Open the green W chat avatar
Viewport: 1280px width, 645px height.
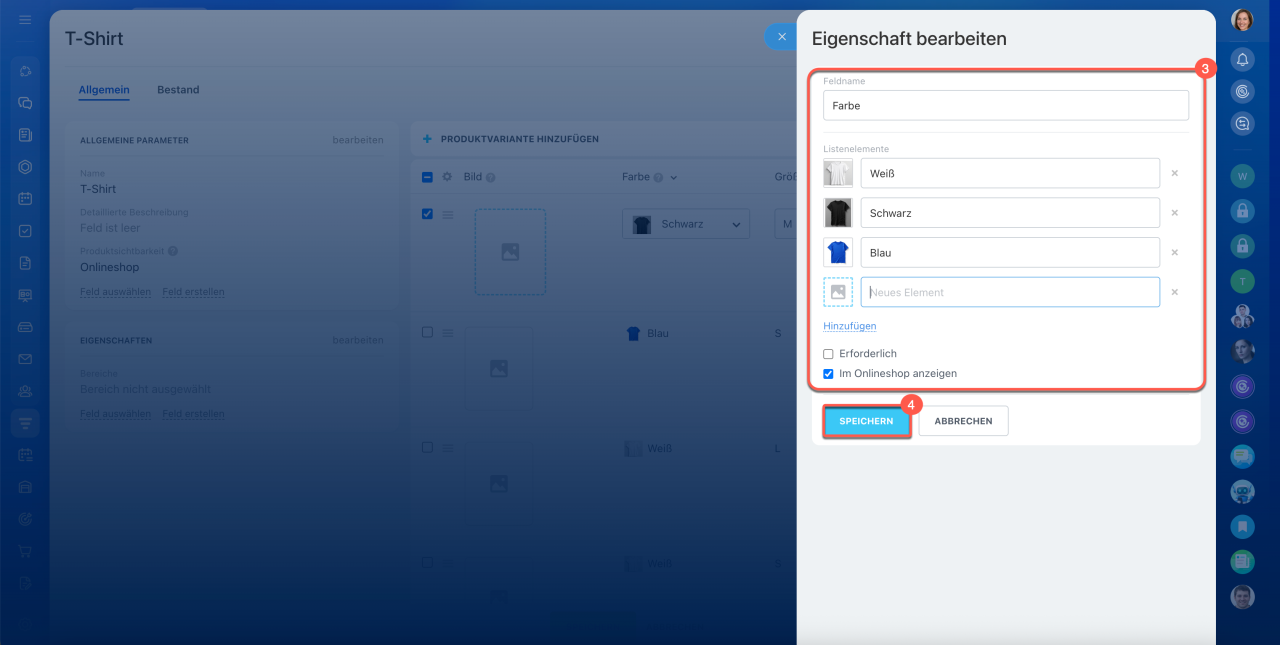point(1242,176)
